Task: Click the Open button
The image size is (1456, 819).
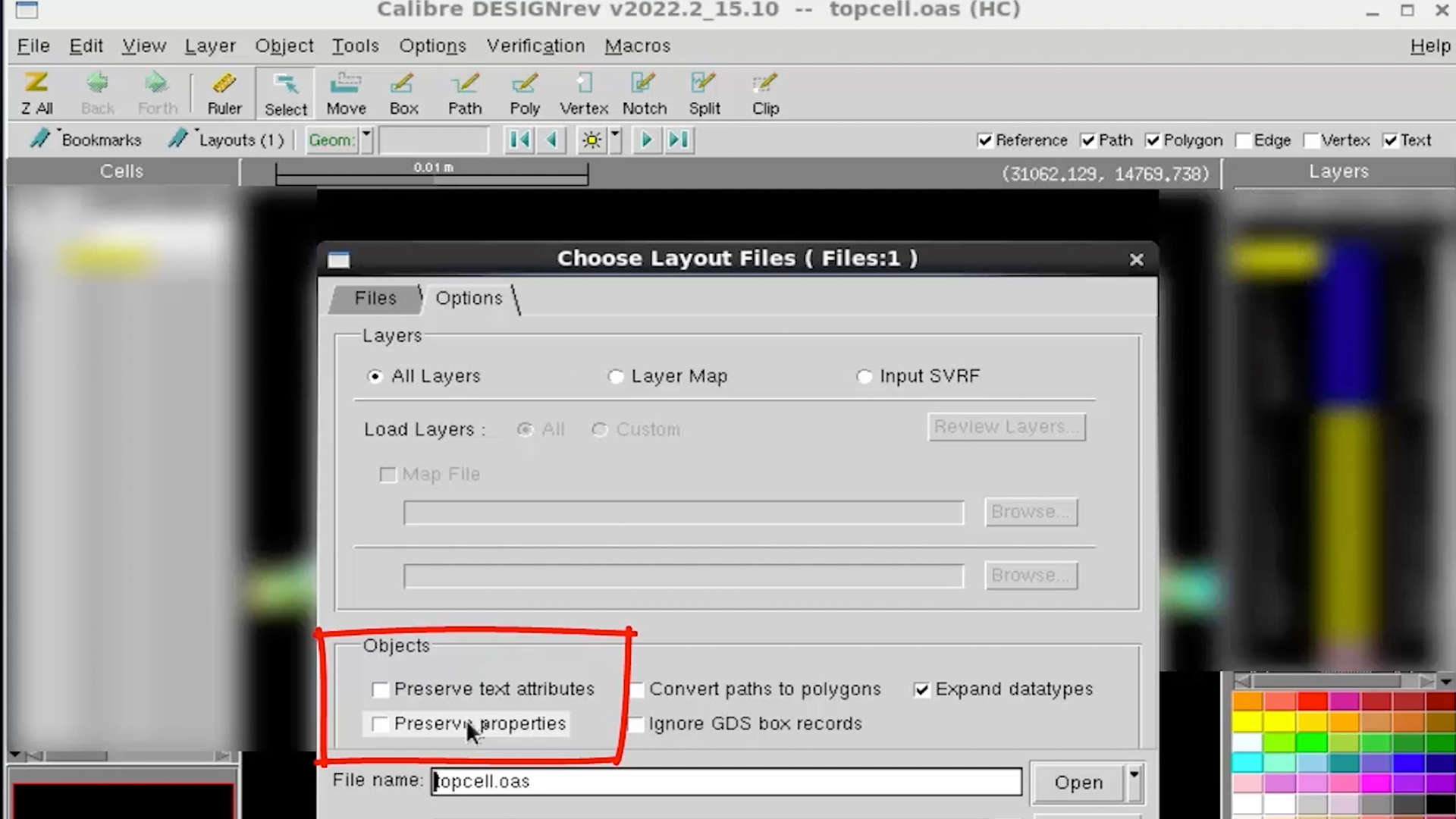Action: pyautogui.click(x=1078, y=782)
